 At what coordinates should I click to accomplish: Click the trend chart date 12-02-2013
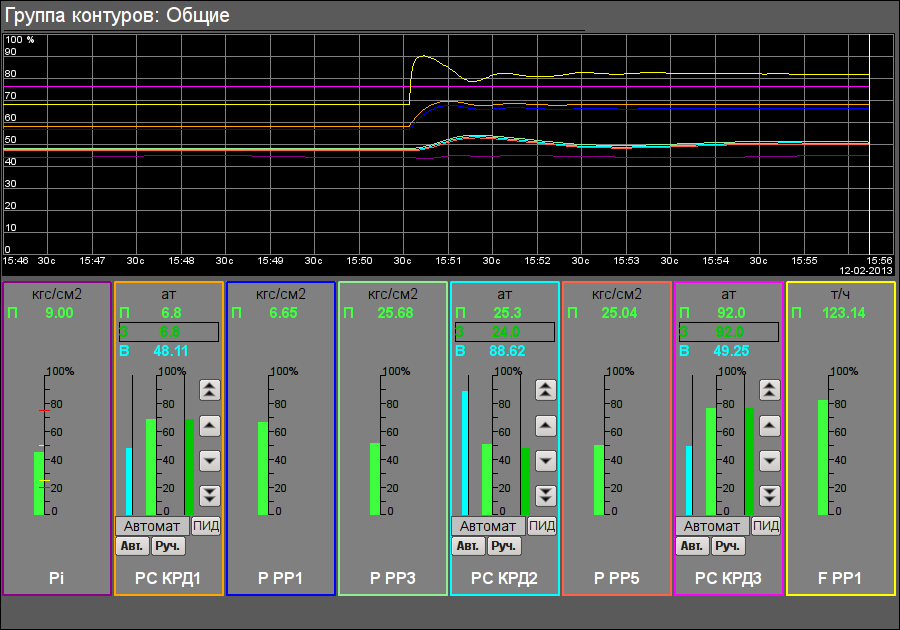(x=866, y=270)
